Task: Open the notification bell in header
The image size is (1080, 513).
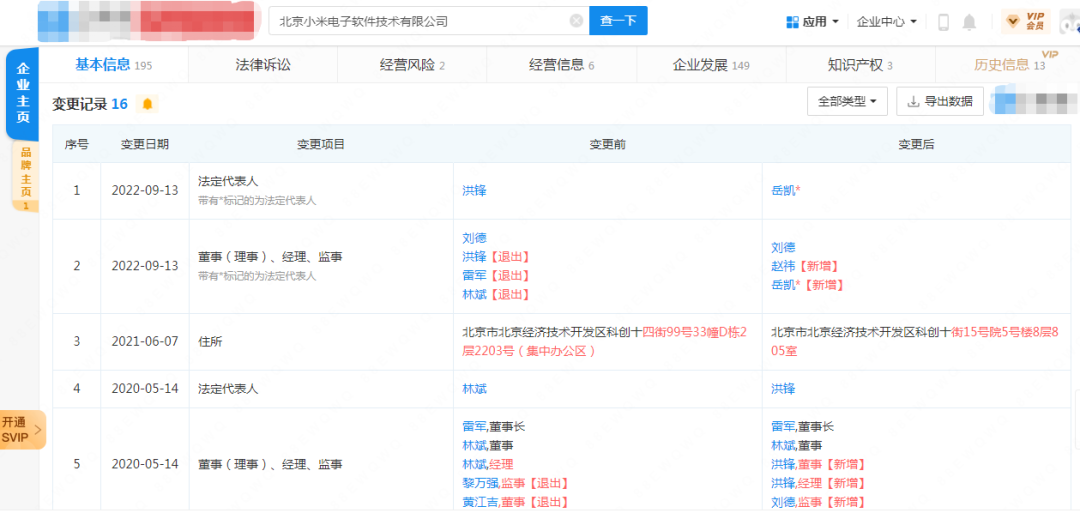Action: tap(969, 22)
